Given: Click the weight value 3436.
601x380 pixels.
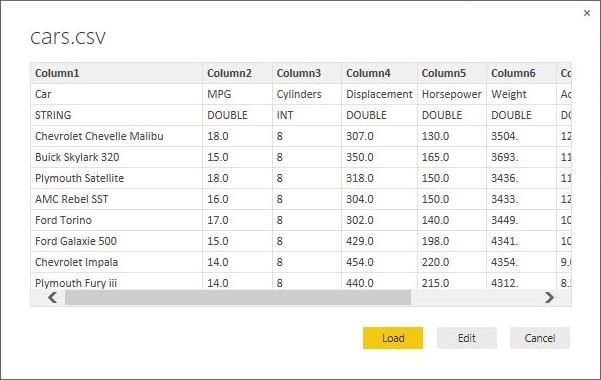Looking at the screenshot, I should [x=521, y=178].
